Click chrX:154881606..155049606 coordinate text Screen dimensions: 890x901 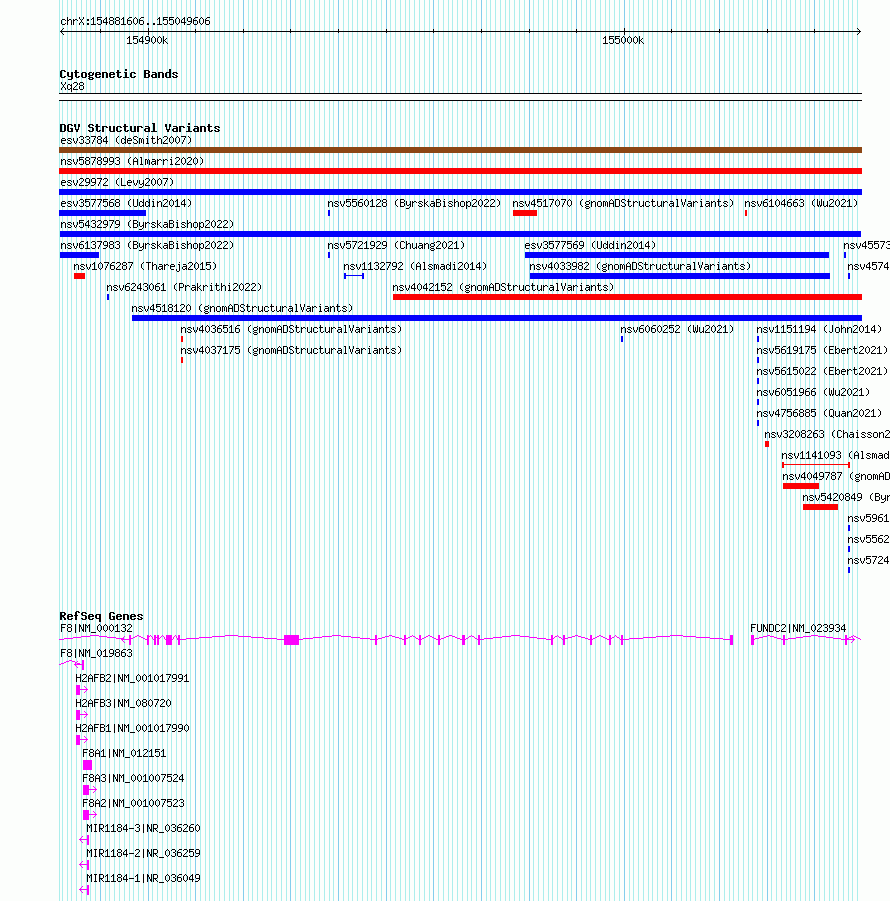[135, 21]
